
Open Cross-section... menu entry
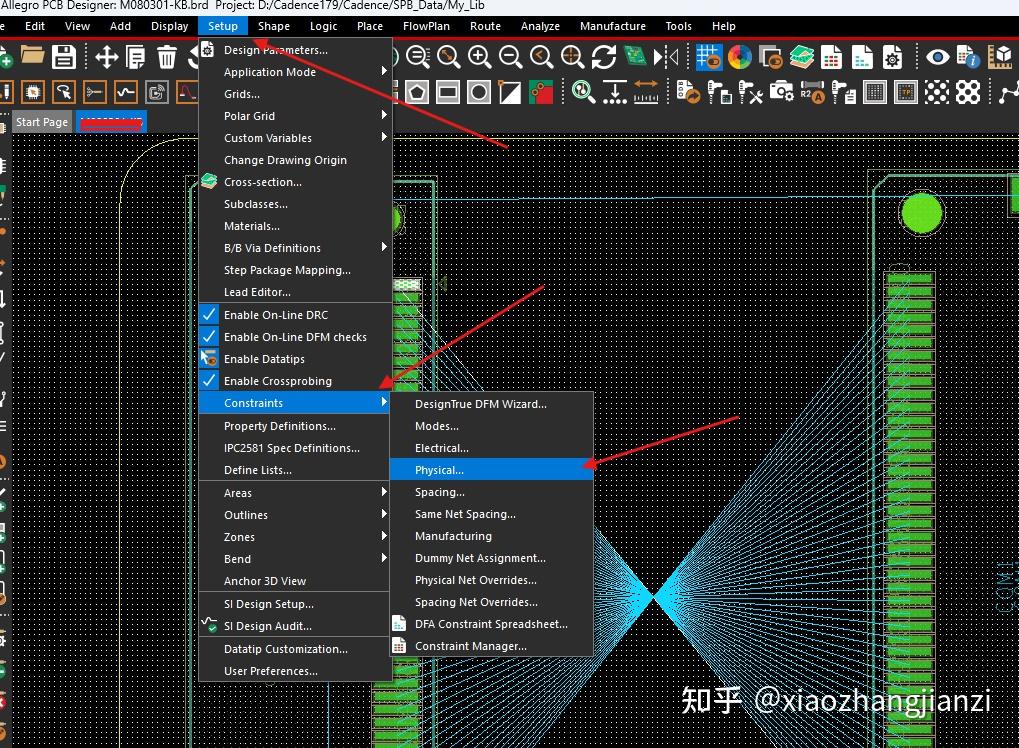296,182
